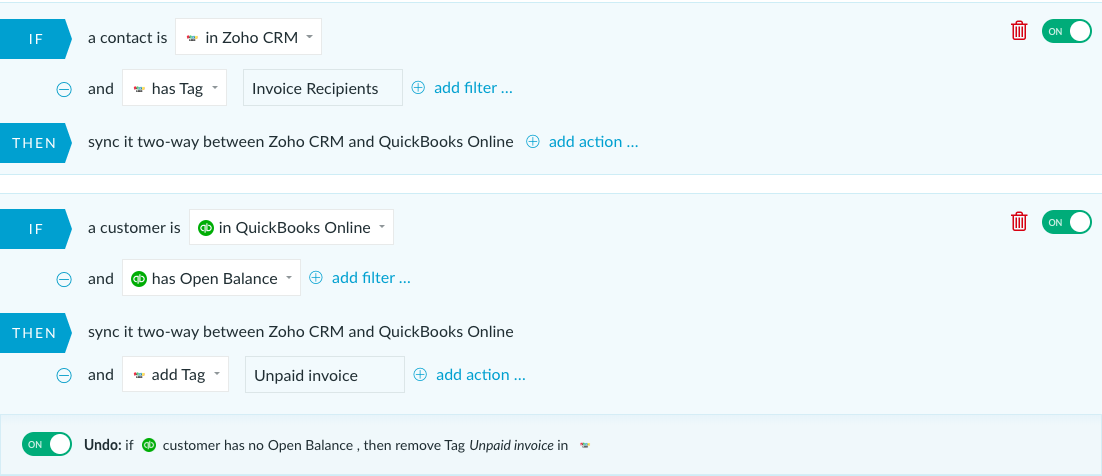Turn off the QuickBooks customer rule
This screenshot has height=476, width=1102.
coord(1067,222)
